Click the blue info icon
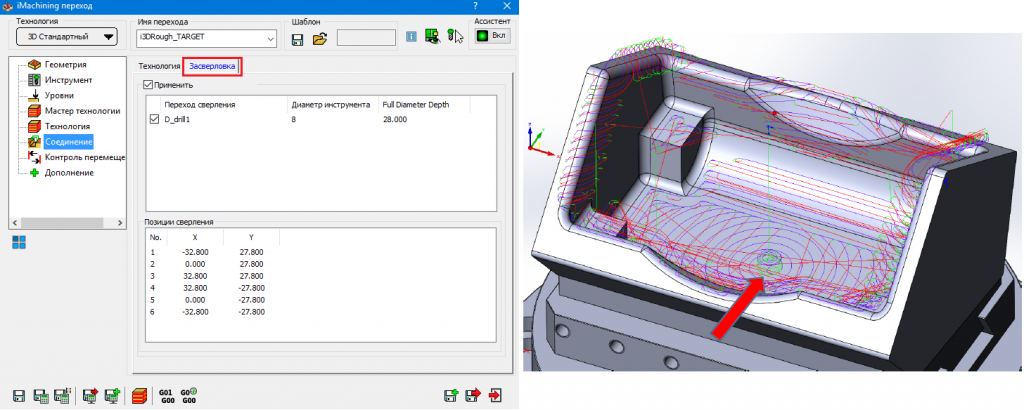Image resolution: width=1024 pixels, height=410 pixels. (x=411, y=37)
